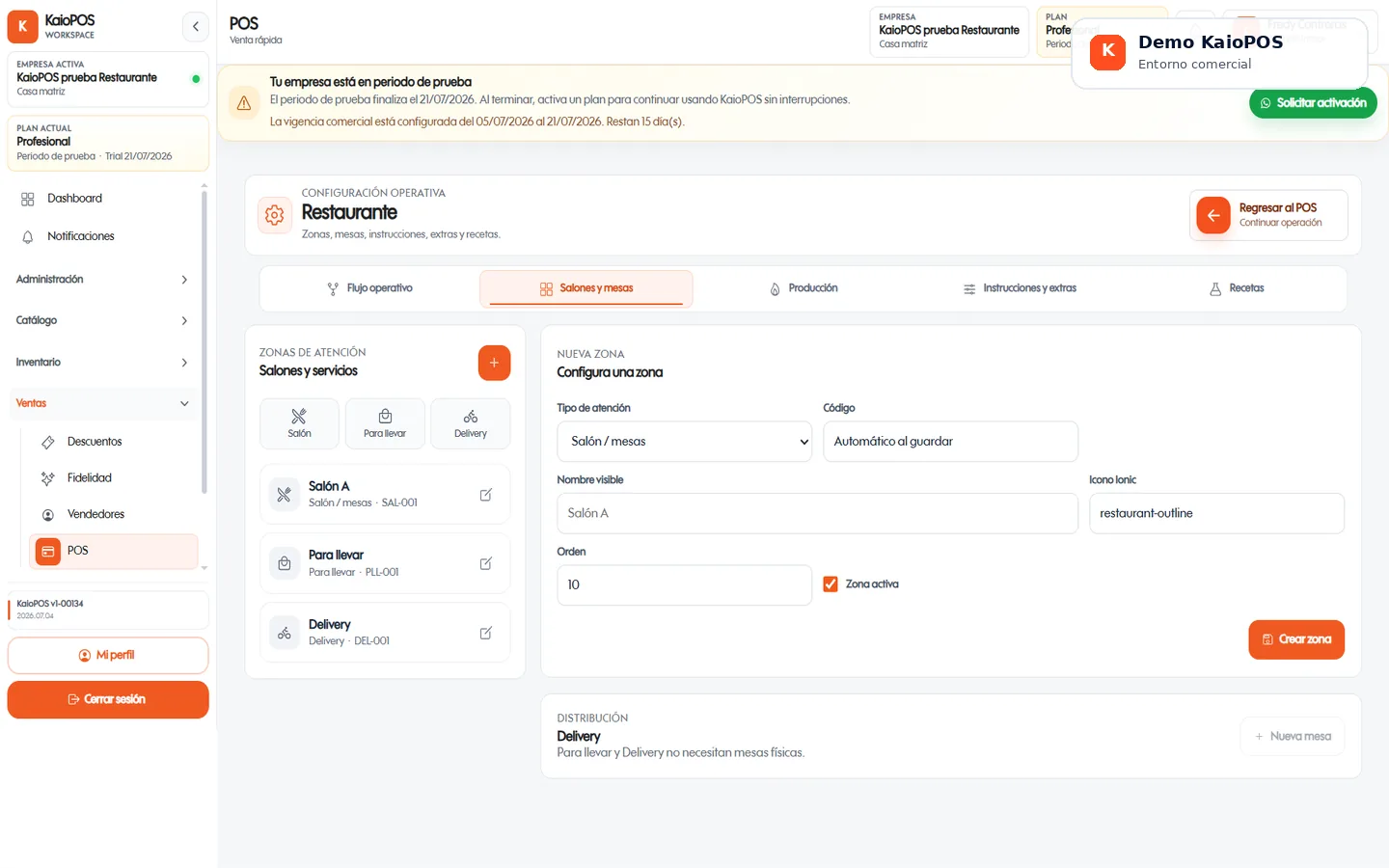The image size is (1389, 868).
Task: Select Salón zone type card
Action: (x=299, y=423)
